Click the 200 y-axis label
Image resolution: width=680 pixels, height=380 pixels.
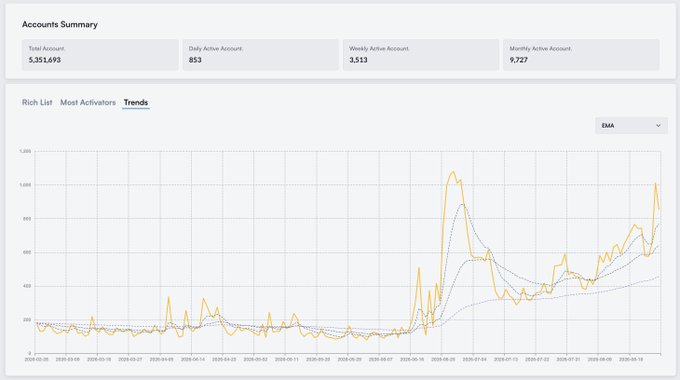tap(27, 320)
